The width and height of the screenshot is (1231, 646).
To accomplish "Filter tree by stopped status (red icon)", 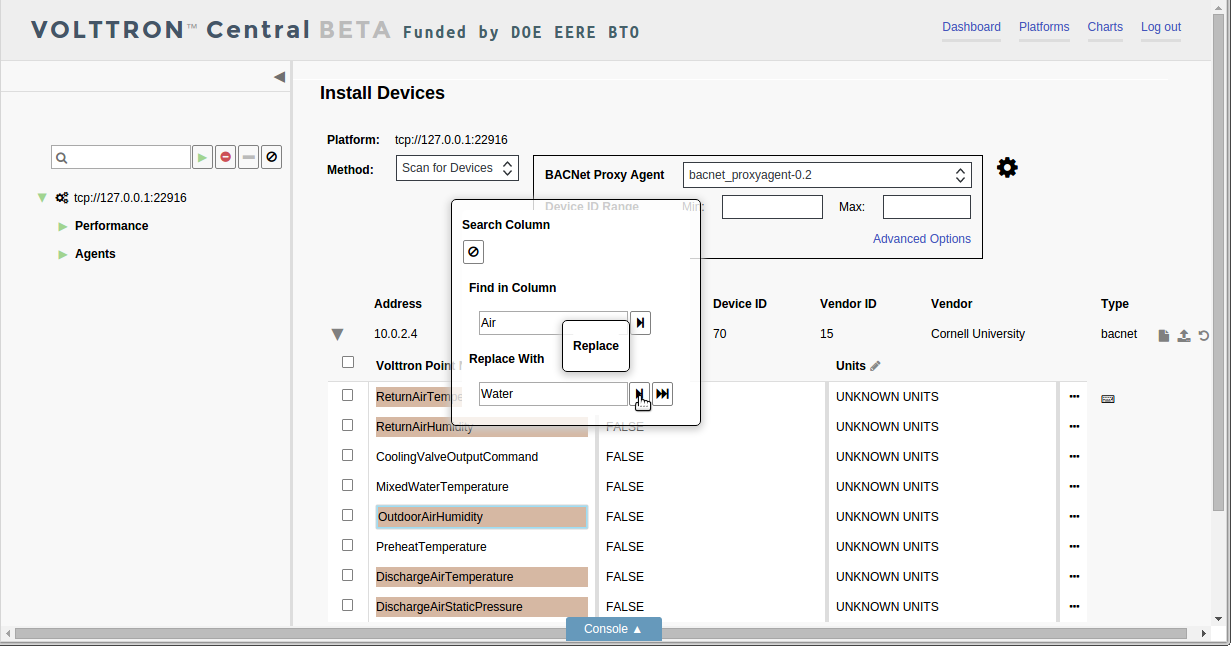I will coord(226,157).
